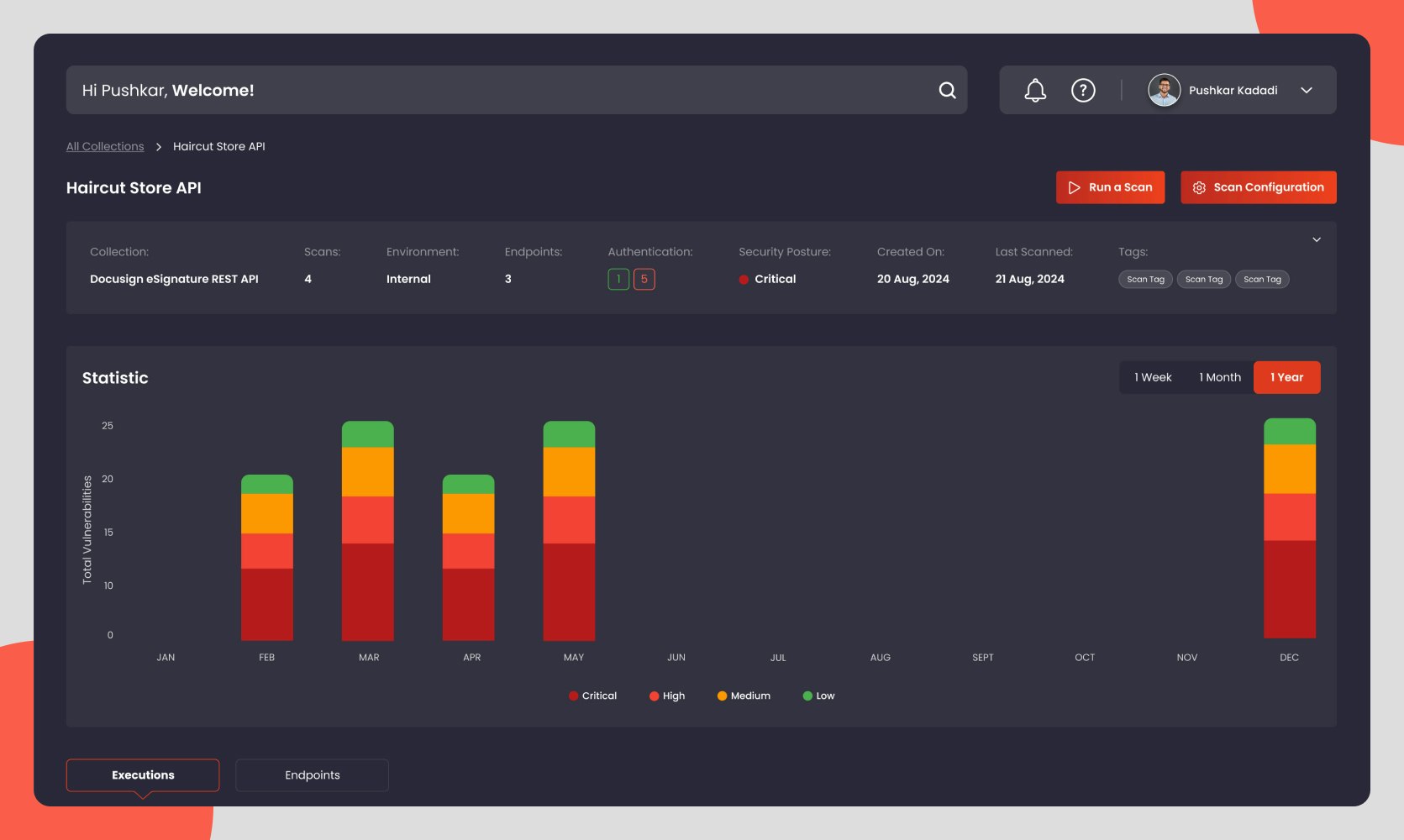Image resolution: width=1404 pixels, height=840 pixels.
Task: Click the MAY stacked bar
Action: pyautogui.click(x=569, y=531)
